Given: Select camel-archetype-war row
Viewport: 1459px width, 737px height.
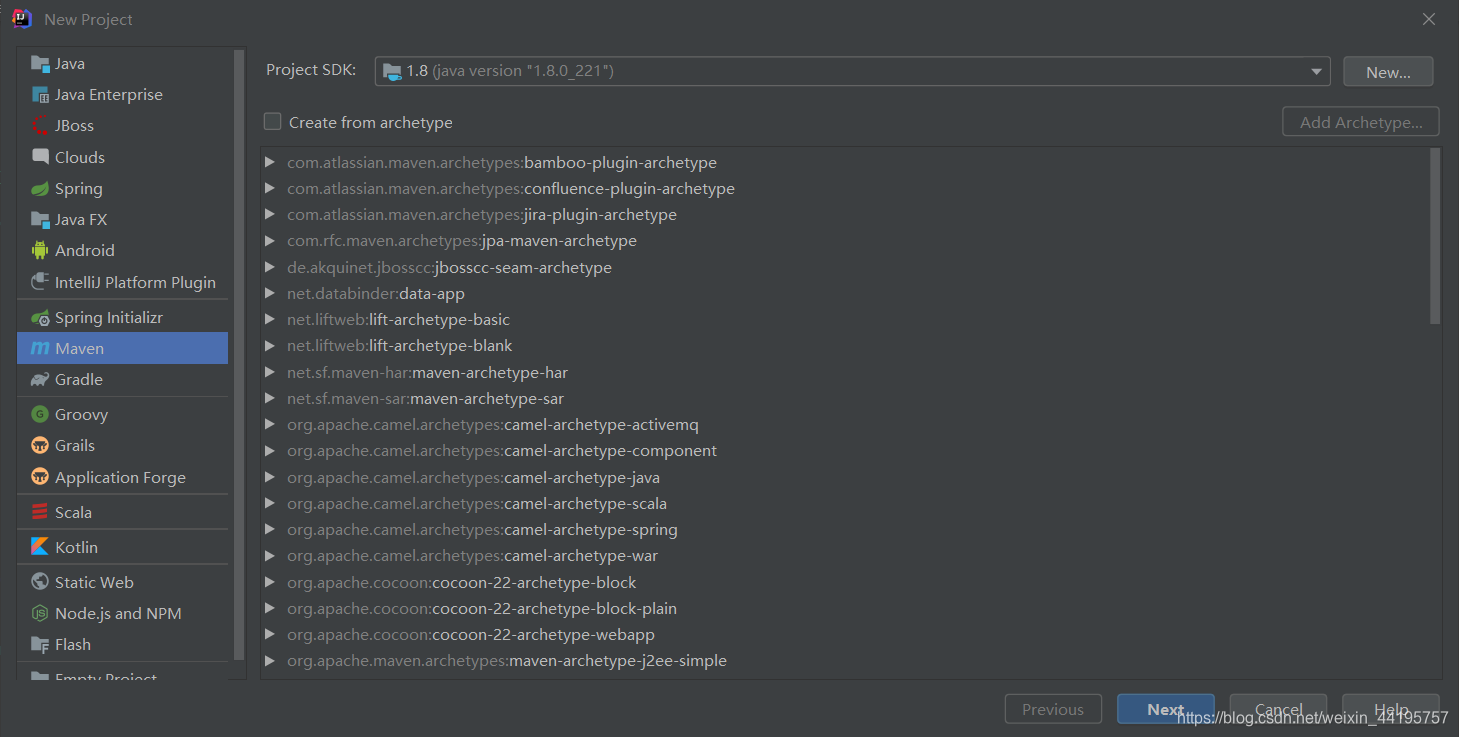Looking at the screenshot, I should click(x=844, y=555).
